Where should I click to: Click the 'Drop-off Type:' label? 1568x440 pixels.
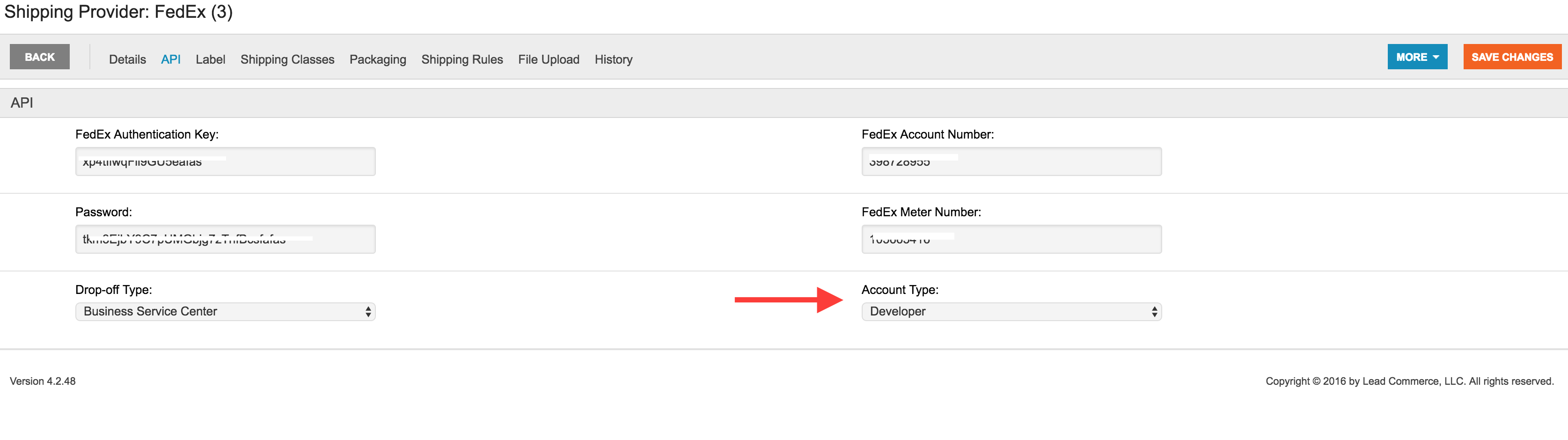coord(114,290)
